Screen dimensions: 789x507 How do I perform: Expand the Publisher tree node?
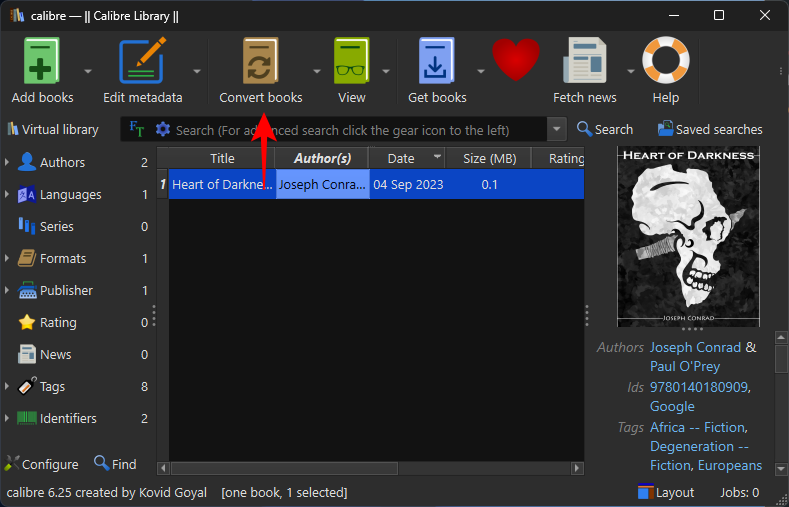click(x=7, y=290)
